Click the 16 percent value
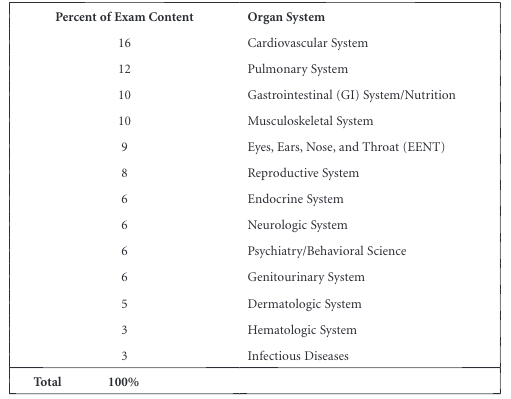This screenshot has width=511, height=399. point(124,43)
